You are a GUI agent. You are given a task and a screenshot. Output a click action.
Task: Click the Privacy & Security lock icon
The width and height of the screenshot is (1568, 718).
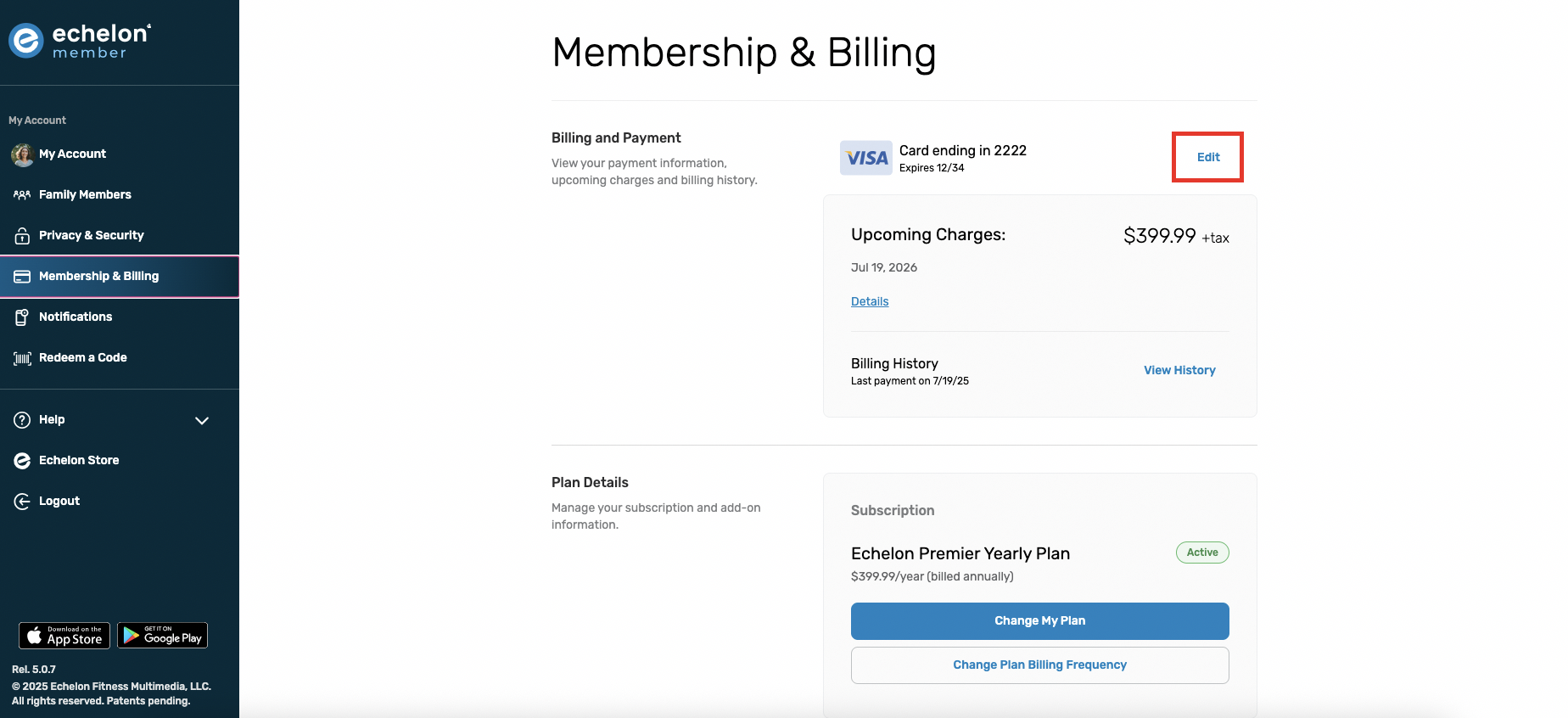click(x=22, y=236)
